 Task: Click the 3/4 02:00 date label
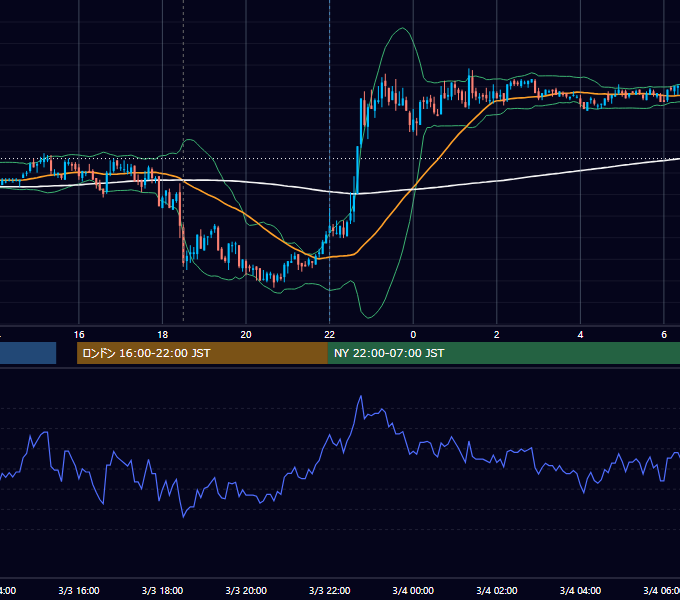497,590
